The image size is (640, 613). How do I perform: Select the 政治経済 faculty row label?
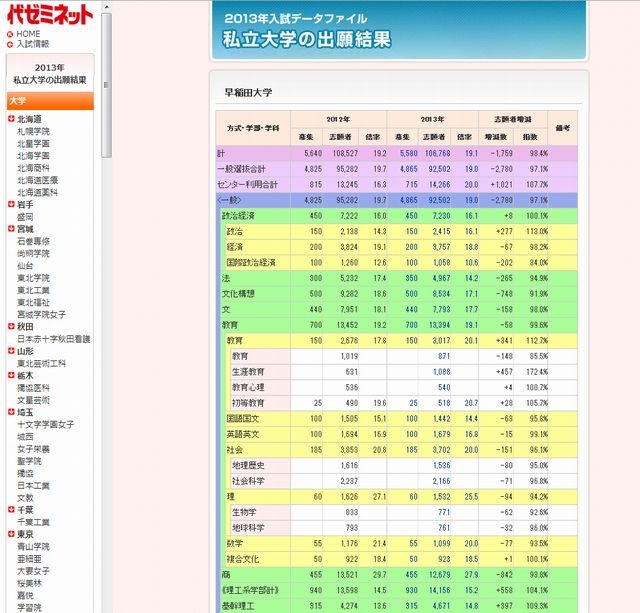238,215
